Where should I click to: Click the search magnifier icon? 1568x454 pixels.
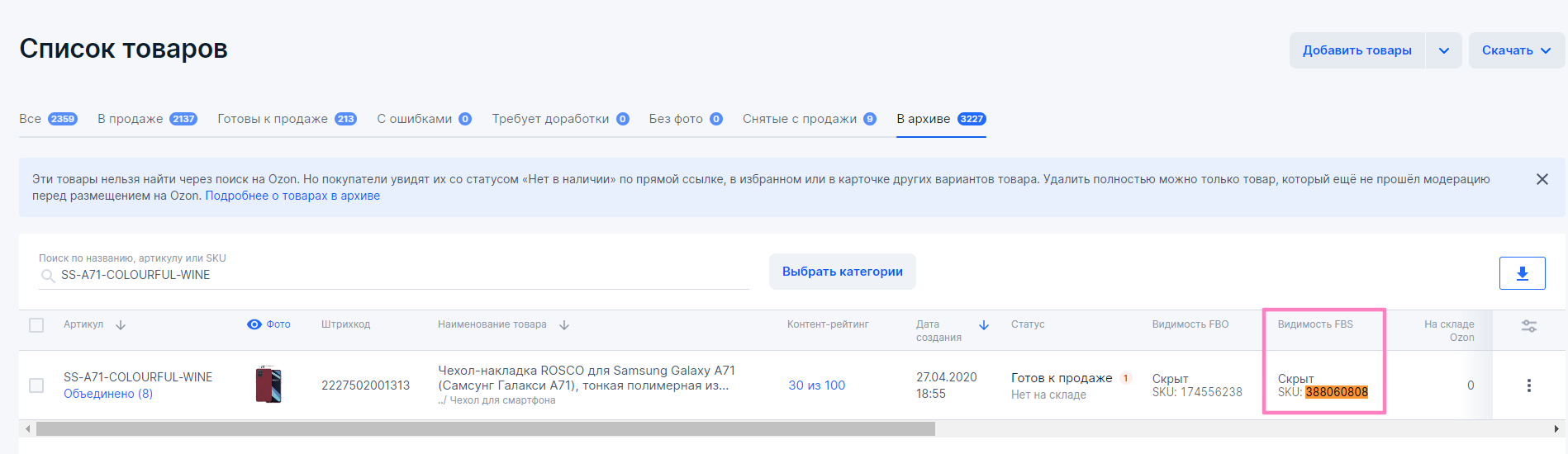pos(48,276)
